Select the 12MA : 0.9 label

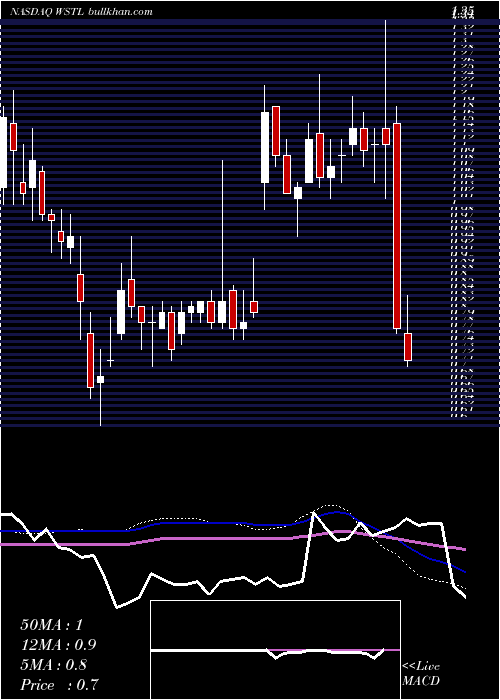(x=58, y=645)
